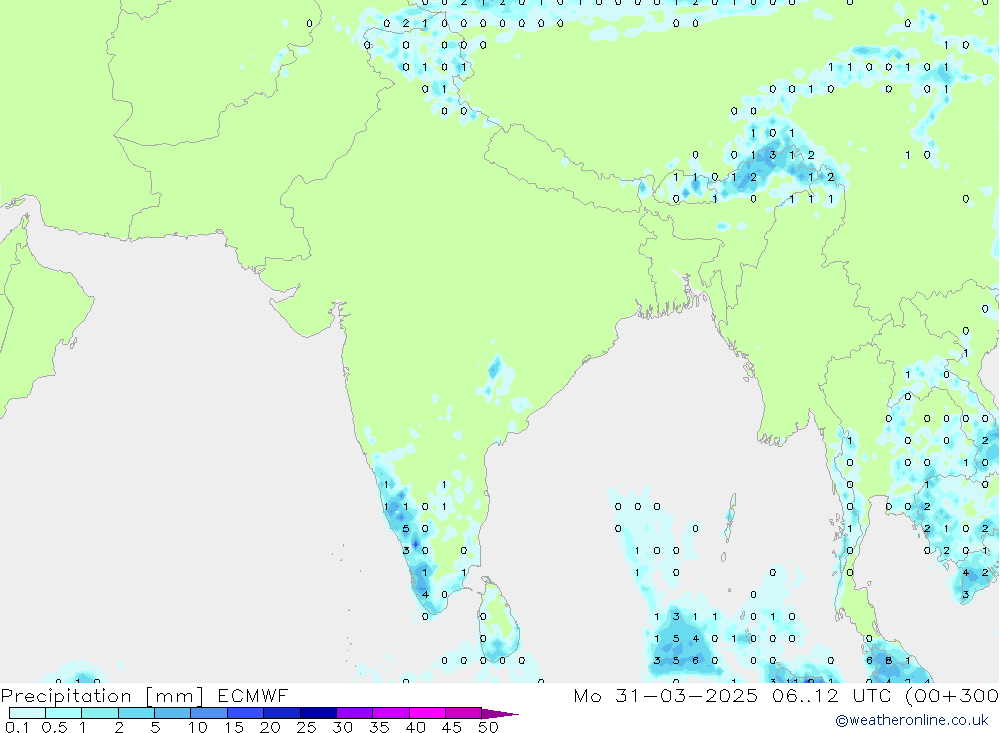Viewport: 1000px width, 733px height.
Task: Select the legend swatch between 10 and 15
Action: coord(209,713)
